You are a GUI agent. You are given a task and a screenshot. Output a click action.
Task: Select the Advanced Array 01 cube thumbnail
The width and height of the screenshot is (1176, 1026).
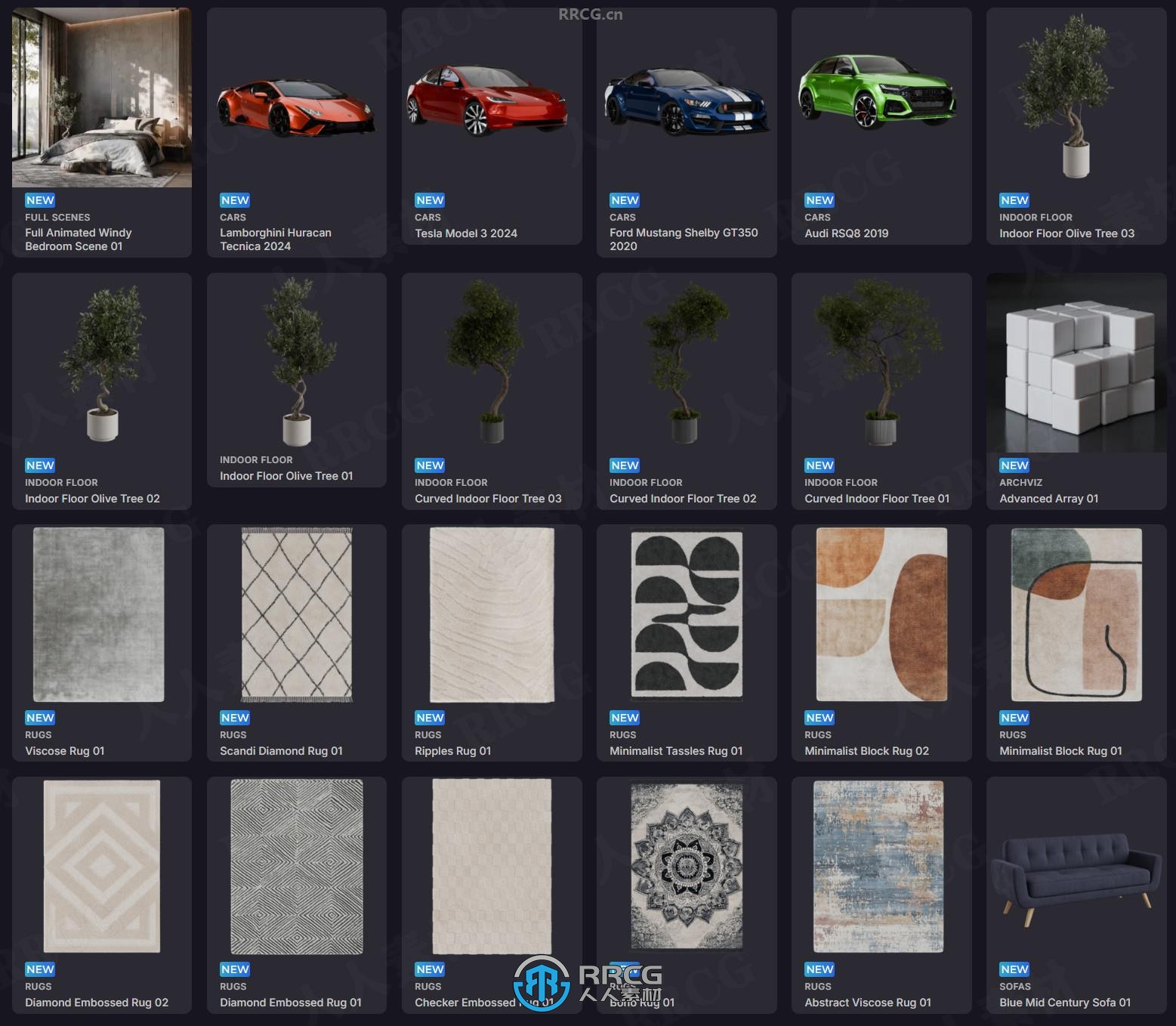1076,363
